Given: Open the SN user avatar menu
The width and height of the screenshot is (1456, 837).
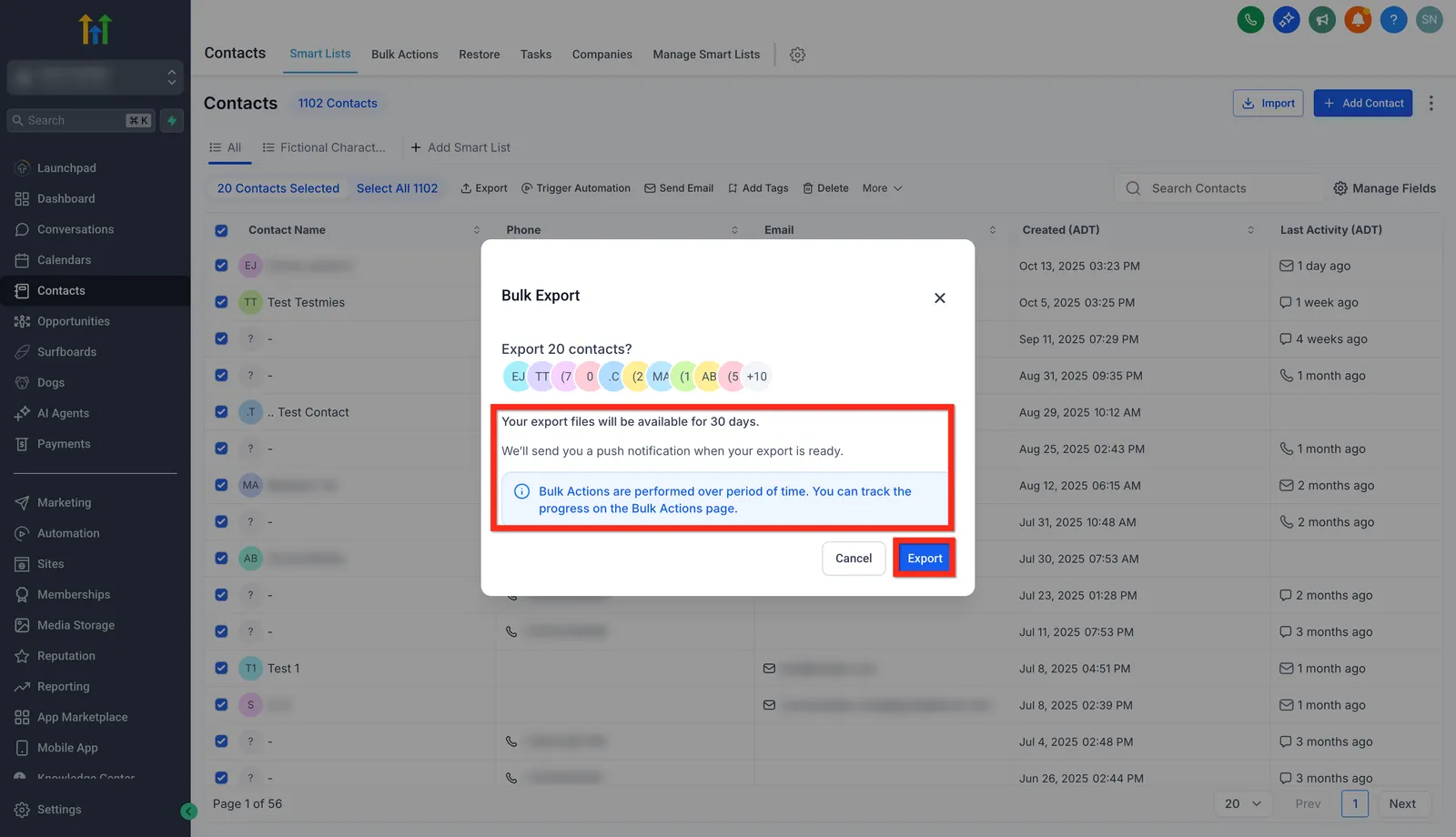Looking at the screenshot, I should [x=1430, y=19].
